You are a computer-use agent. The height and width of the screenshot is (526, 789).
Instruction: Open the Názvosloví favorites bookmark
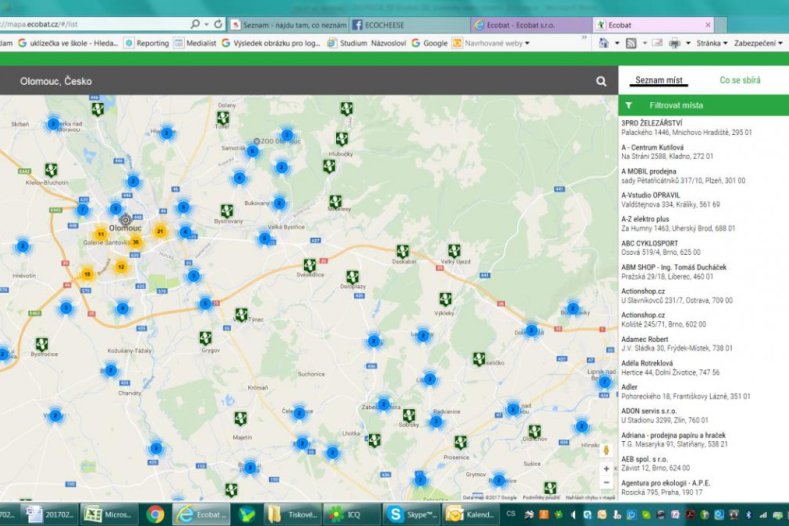point(388,43)
